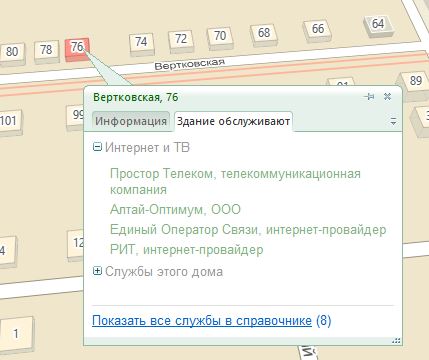This screenshot has height=360, width=429.
Task: Pin the Вертковская, 76 info popup
Action: point(369,97)
